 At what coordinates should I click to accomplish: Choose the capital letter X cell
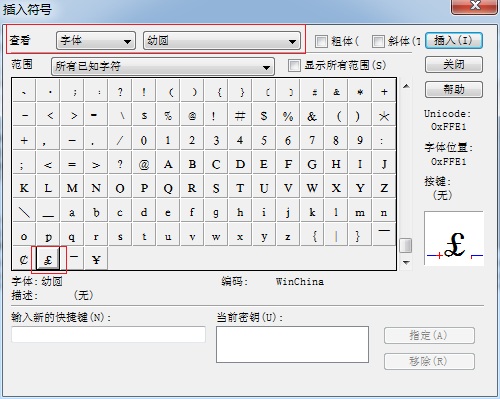click(336, 188)
